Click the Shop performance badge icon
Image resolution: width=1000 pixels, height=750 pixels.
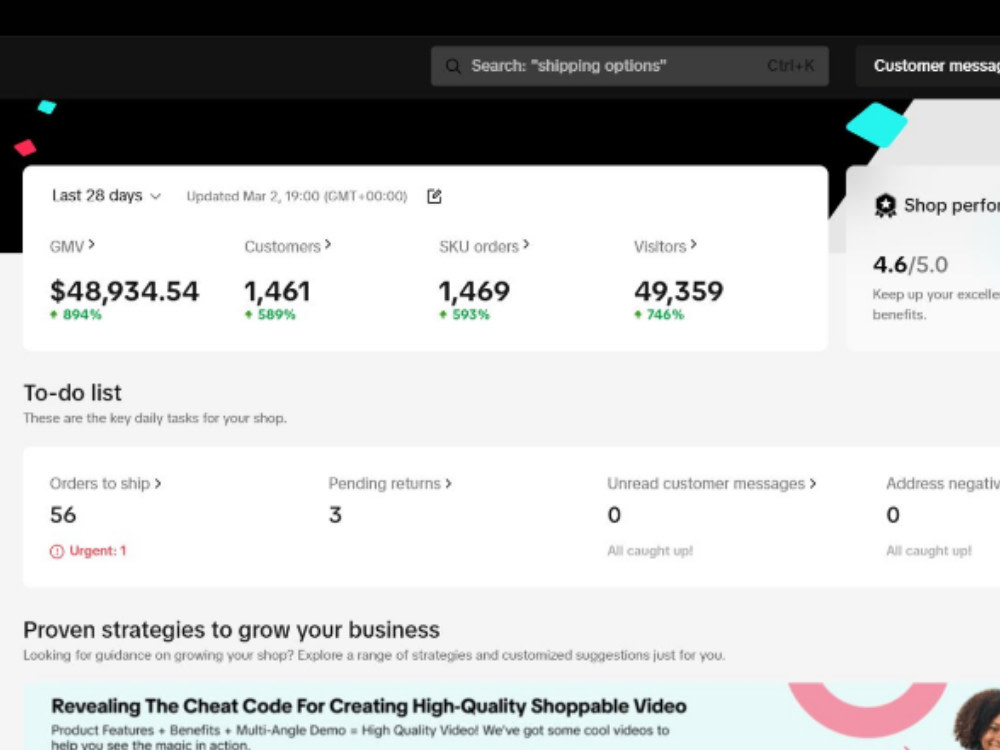coord(885,206)
